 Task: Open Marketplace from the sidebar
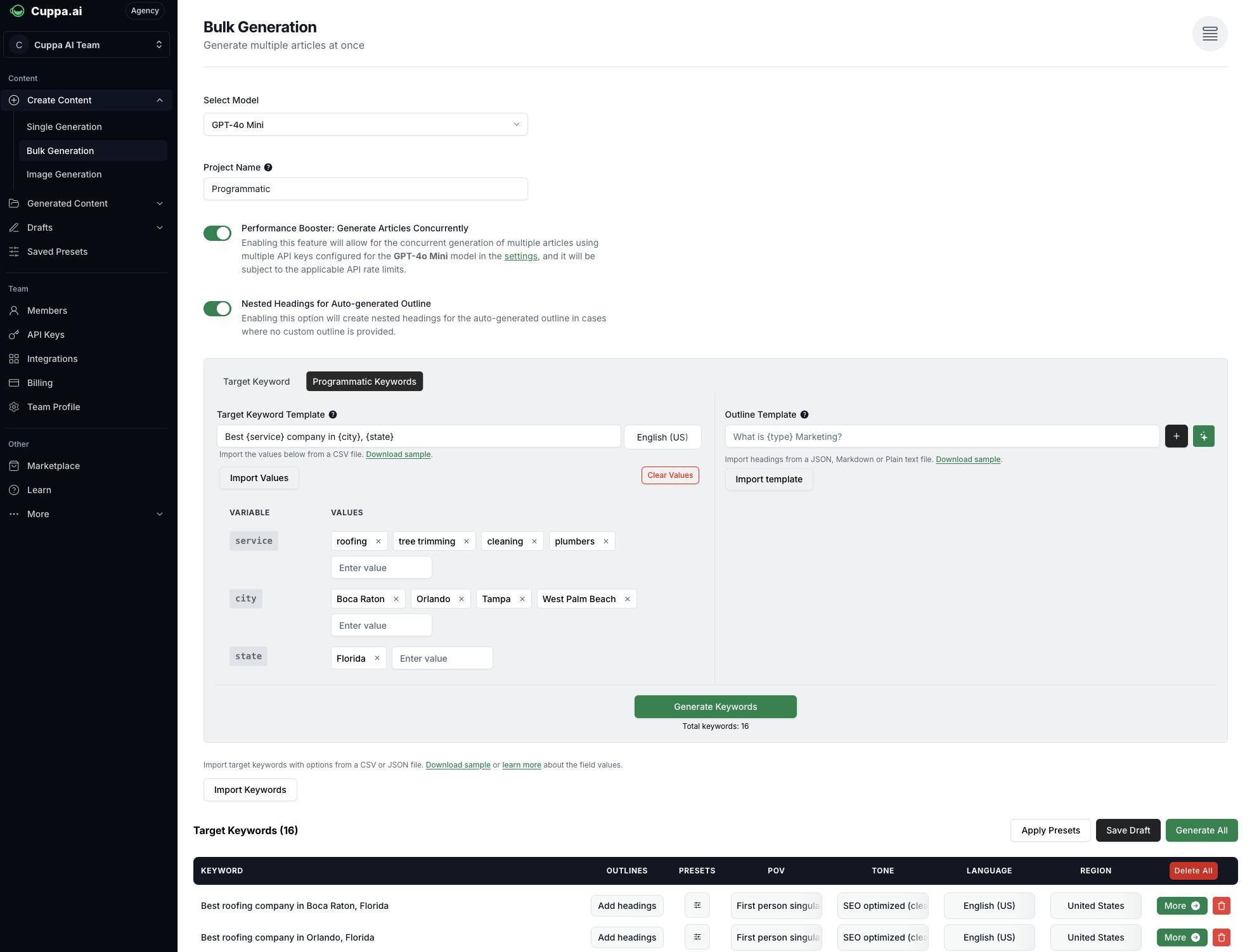point(53,466)
